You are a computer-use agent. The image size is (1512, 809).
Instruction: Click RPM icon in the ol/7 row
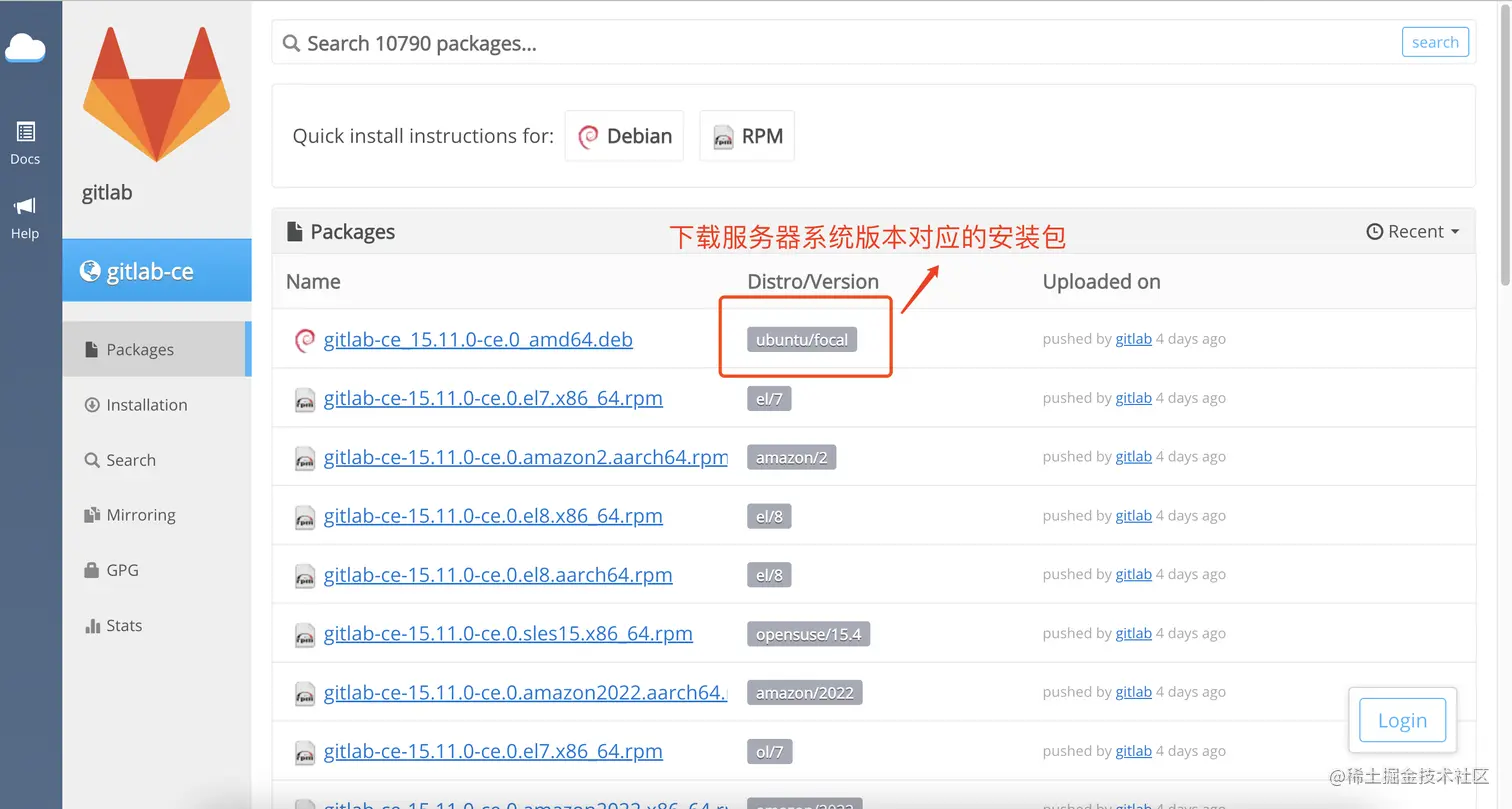[305, 753]
